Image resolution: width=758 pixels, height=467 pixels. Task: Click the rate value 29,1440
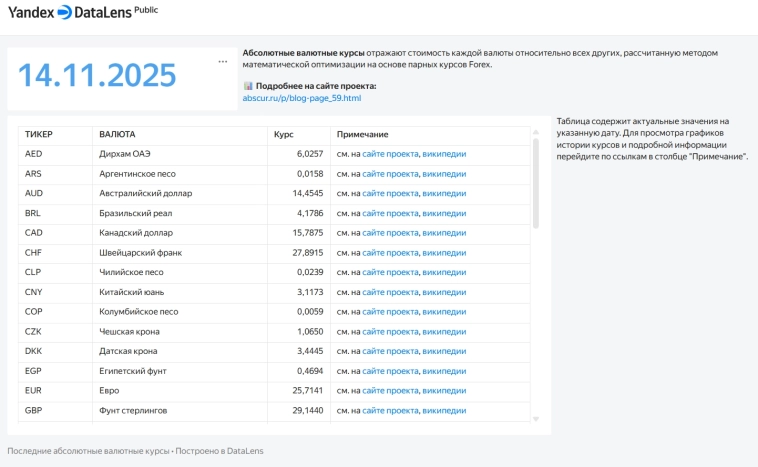pyautogui.click(x=307, y=410)
